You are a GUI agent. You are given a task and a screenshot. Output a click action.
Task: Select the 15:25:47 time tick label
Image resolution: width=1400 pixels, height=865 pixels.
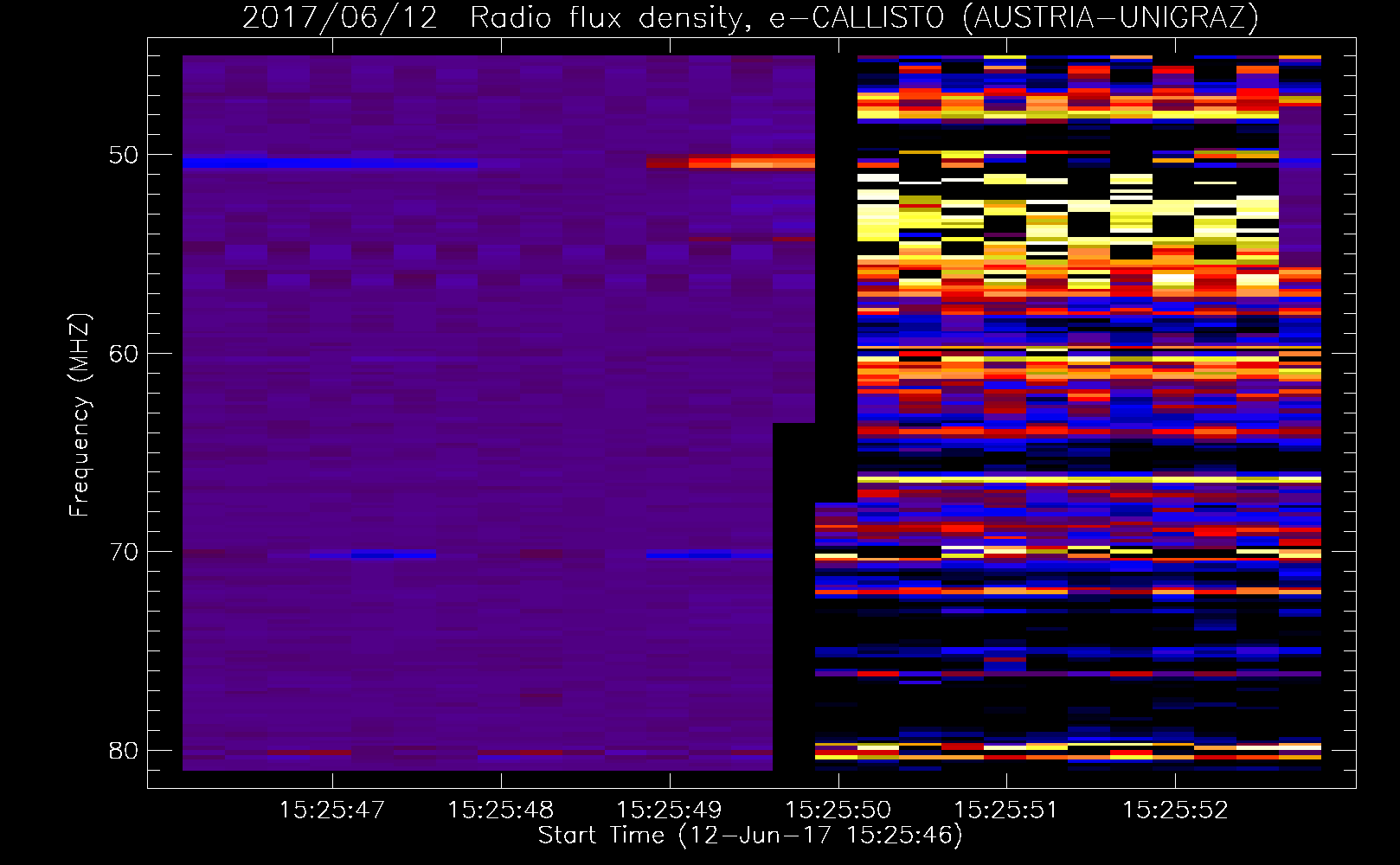[x=332, y=811]
